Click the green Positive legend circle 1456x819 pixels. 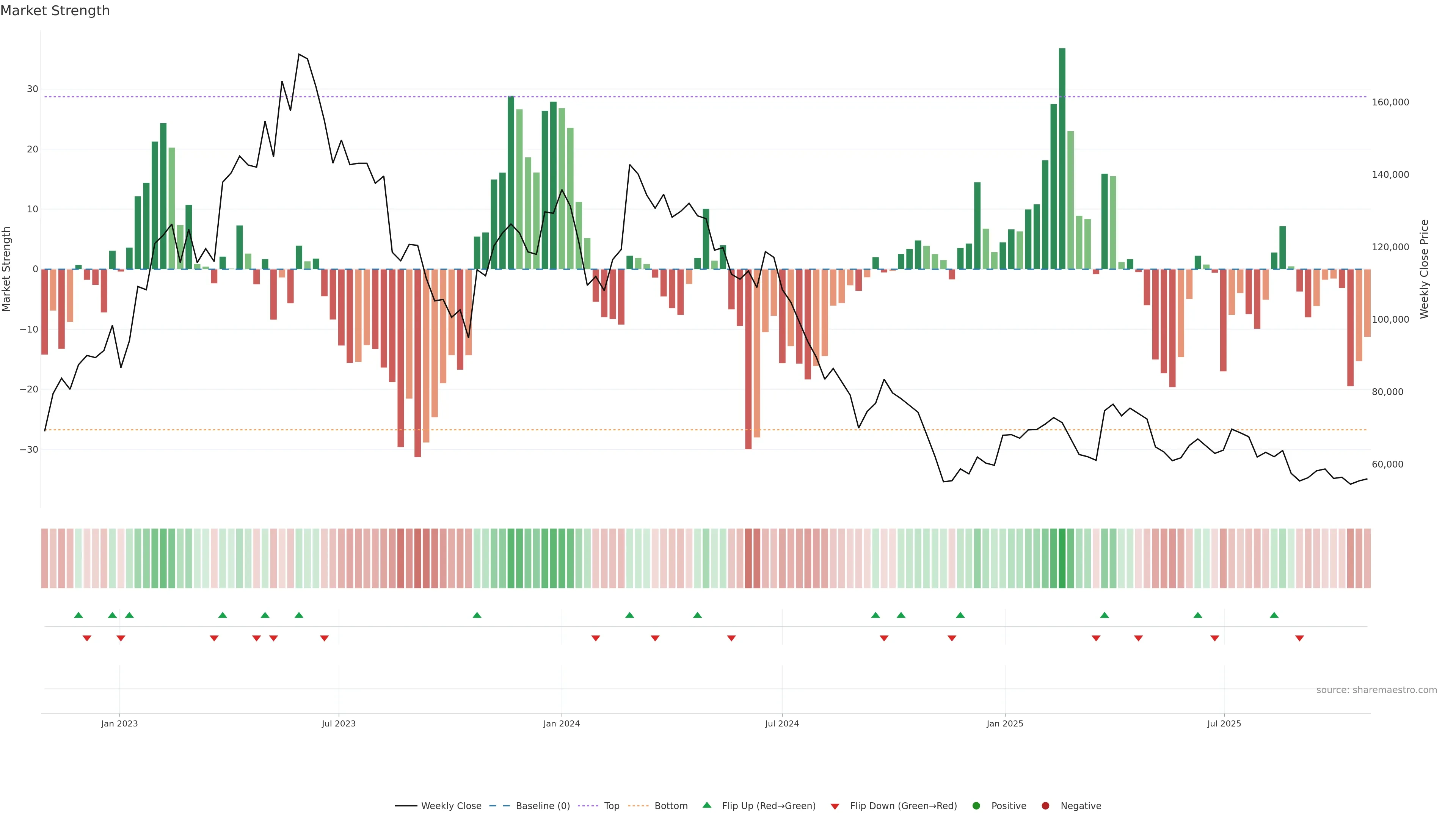click(x=976, y=805)
